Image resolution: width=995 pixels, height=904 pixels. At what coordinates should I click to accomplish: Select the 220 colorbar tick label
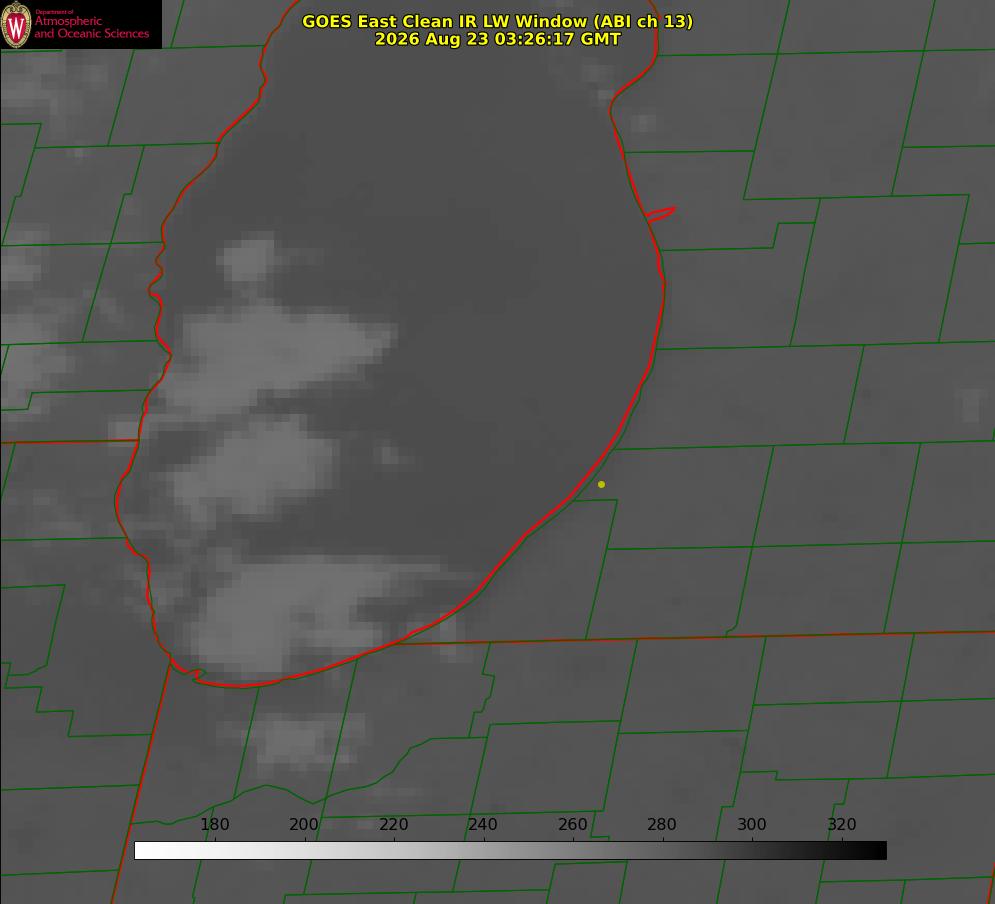393,824
